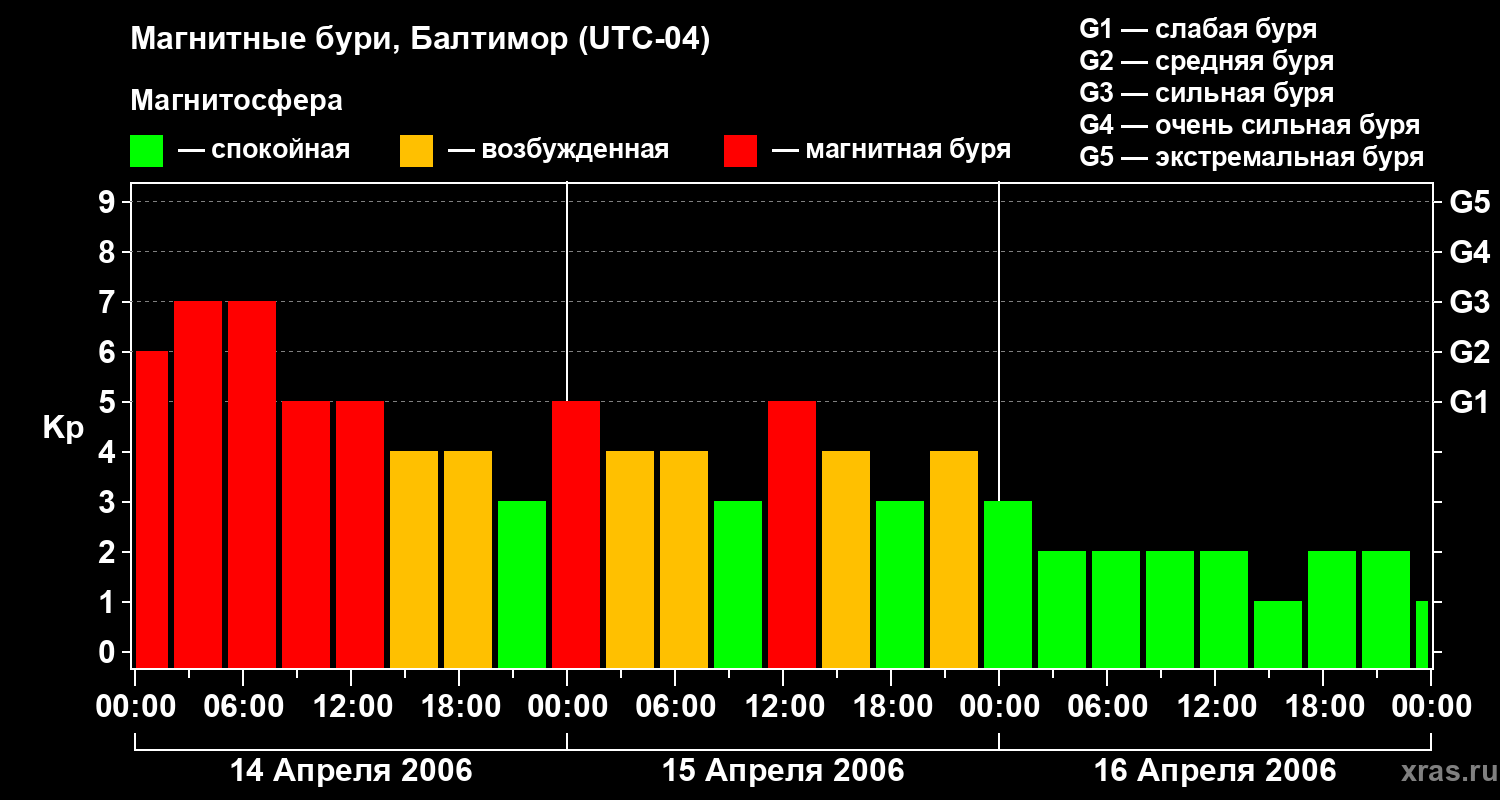Viewport: 1500px width, 800px height.
Task: Click the Магнитосфера heading
Action: [237, 101]
